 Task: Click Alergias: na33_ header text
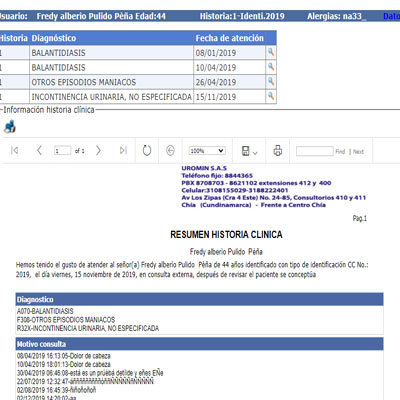click(x=337, y=16)
